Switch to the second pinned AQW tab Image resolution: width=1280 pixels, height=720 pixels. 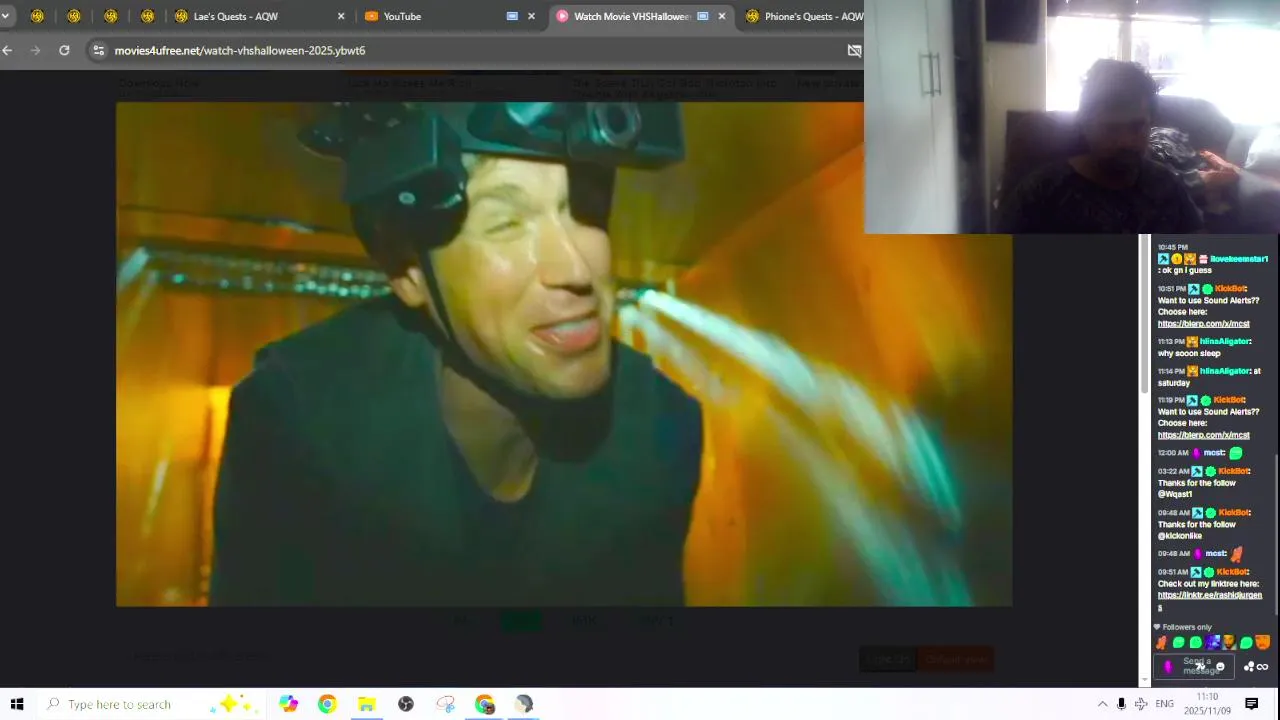(x=74, y=16)
